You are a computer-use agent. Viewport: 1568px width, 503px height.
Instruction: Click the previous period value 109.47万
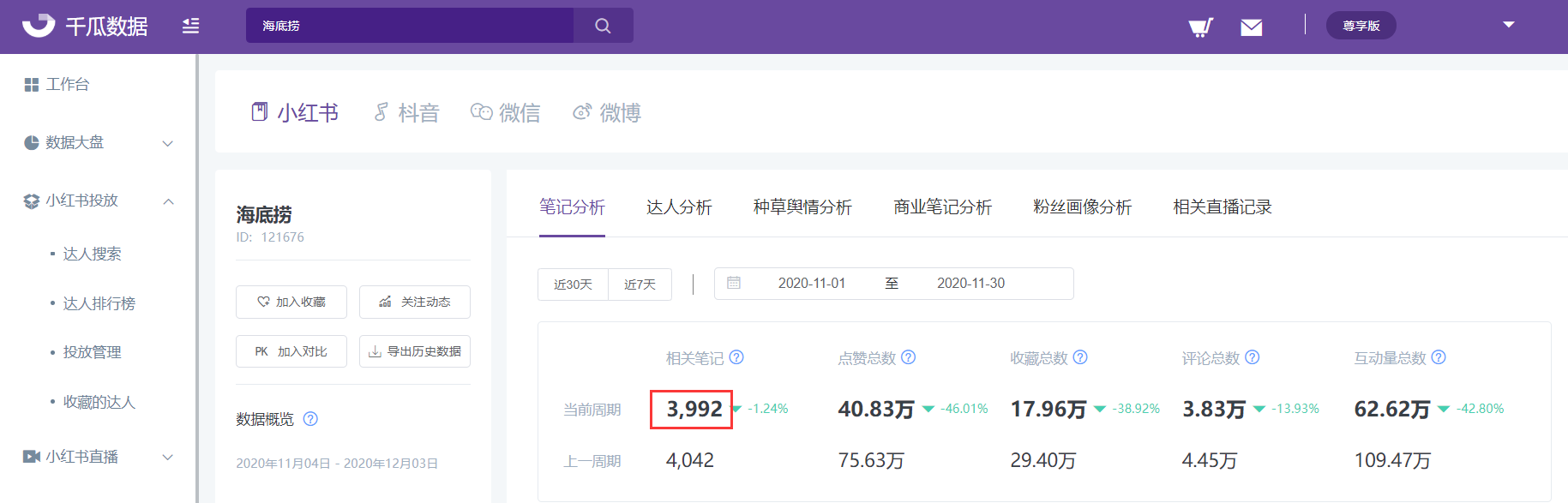click(x=1392, y=460)
